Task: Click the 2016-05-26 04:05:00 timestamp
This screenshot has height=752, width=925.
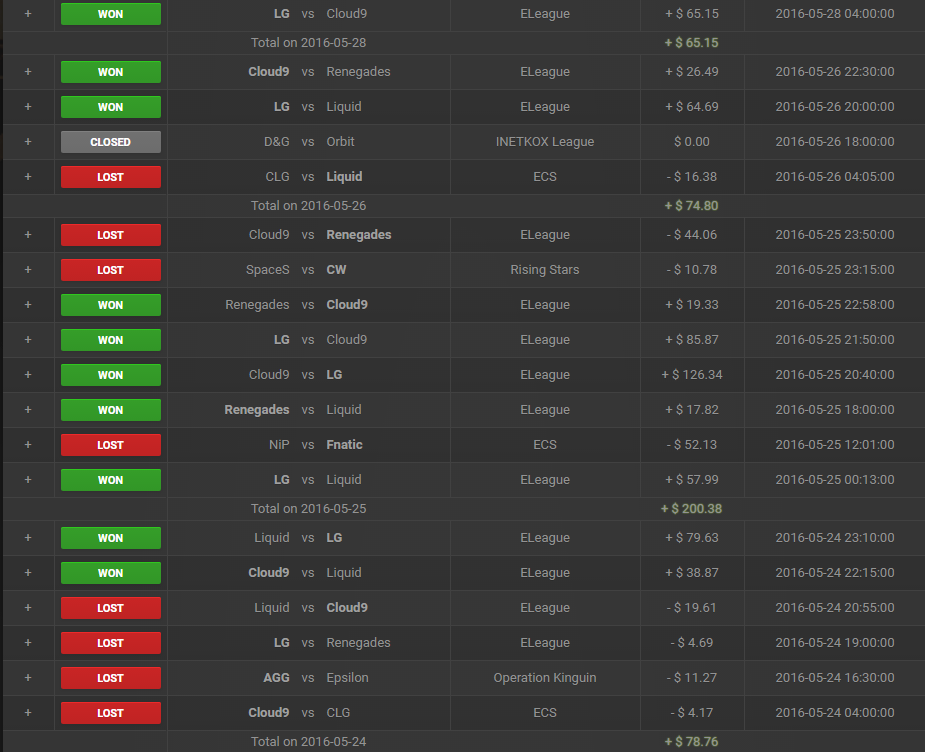Action: (x=835, y=176)
